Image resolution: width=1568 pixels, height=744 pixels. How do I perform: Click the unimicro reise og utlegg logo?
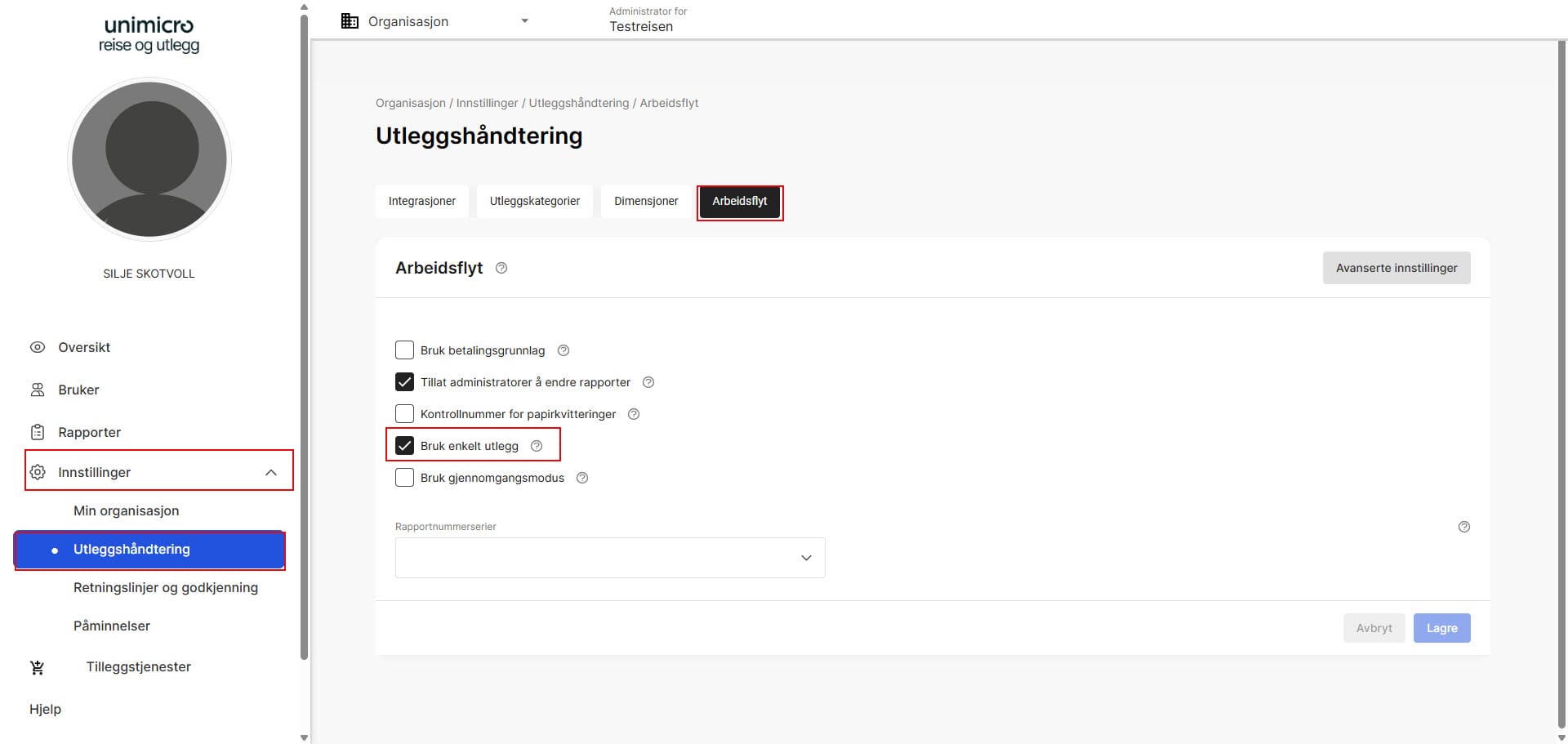[x=149, y=34]
